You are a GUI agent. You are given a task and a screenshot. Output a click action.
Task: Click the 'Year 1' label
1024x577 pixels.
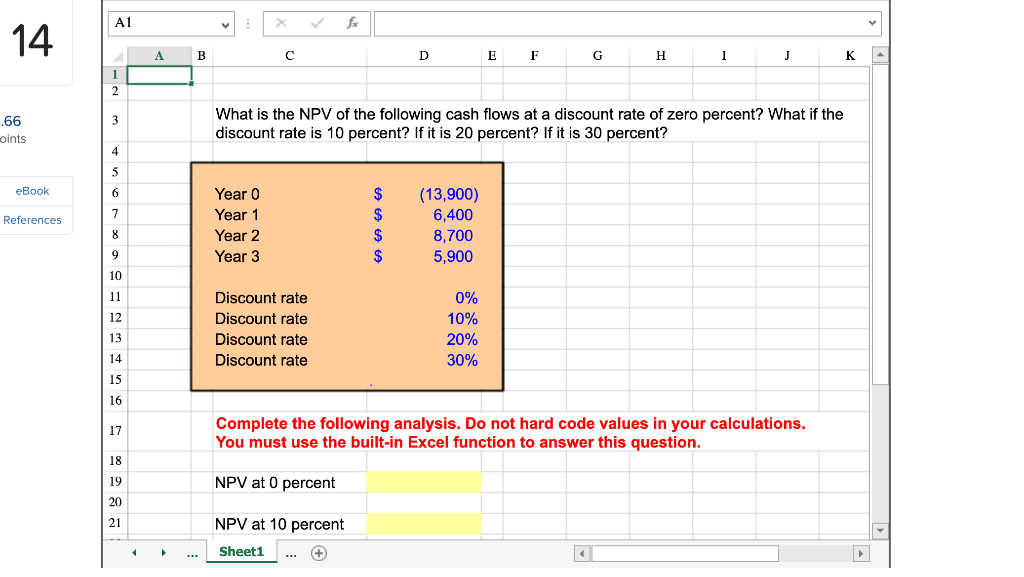[x=237, y=215]
